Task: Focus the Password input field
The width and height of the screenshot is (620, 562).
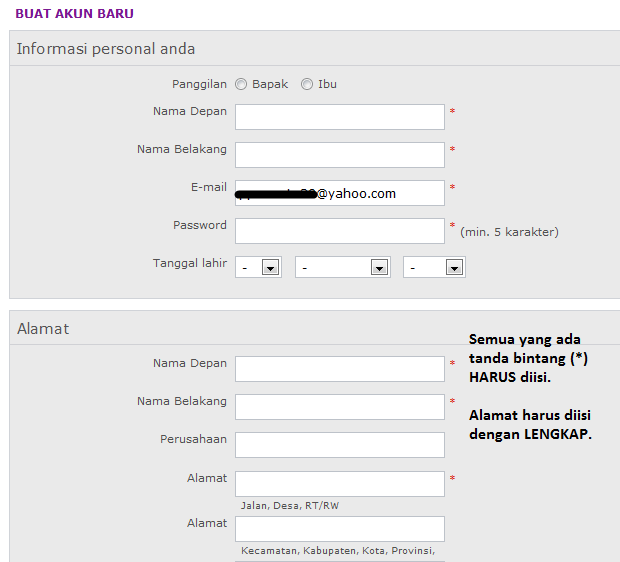Action: pyautogui.click(x=339, y=231)
